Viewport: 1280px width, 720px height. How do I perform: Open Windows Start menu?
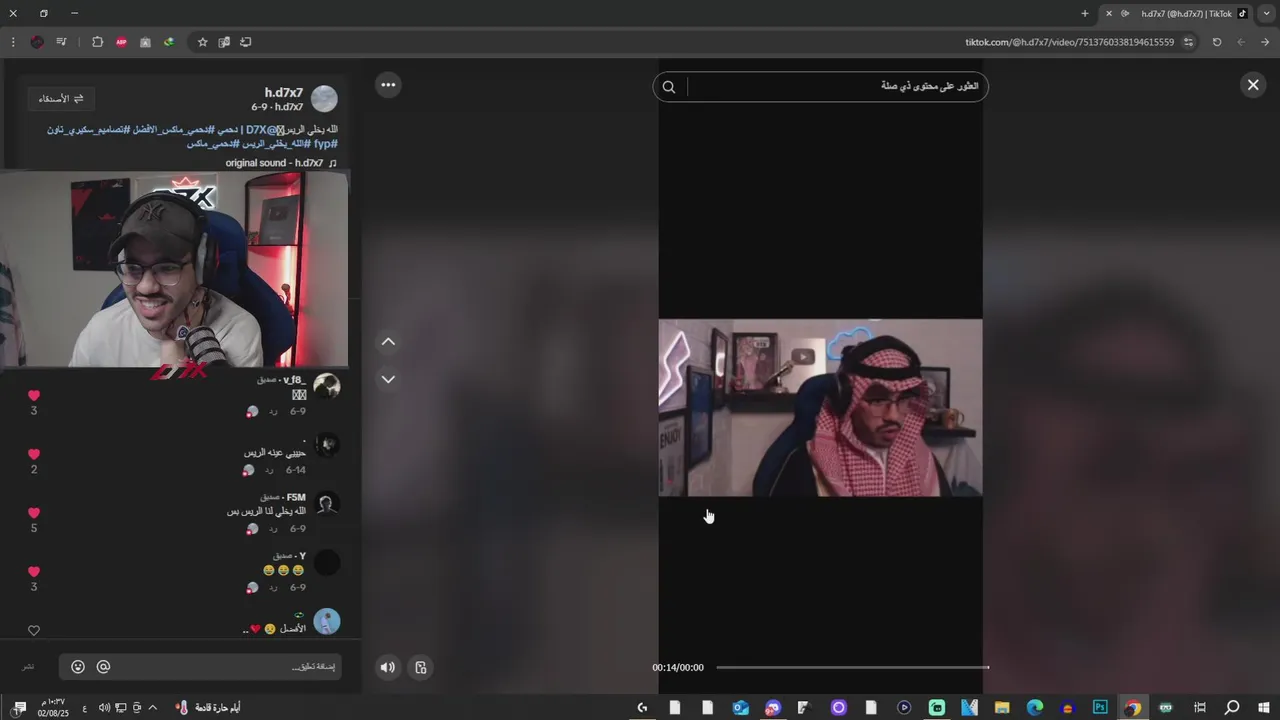1264,707
